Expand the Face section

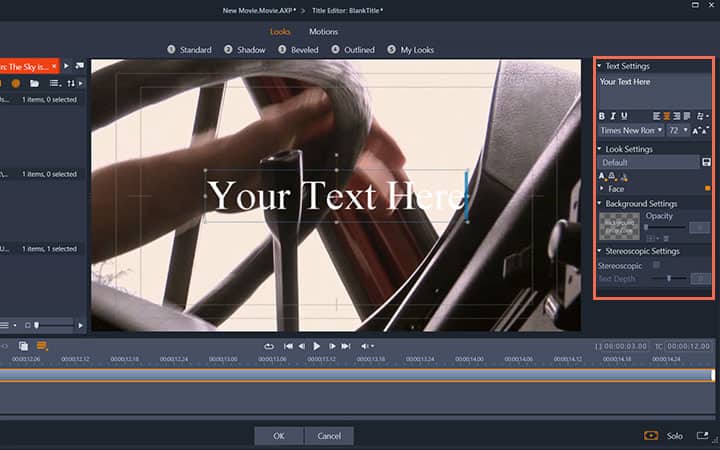[x=602, y=189]
